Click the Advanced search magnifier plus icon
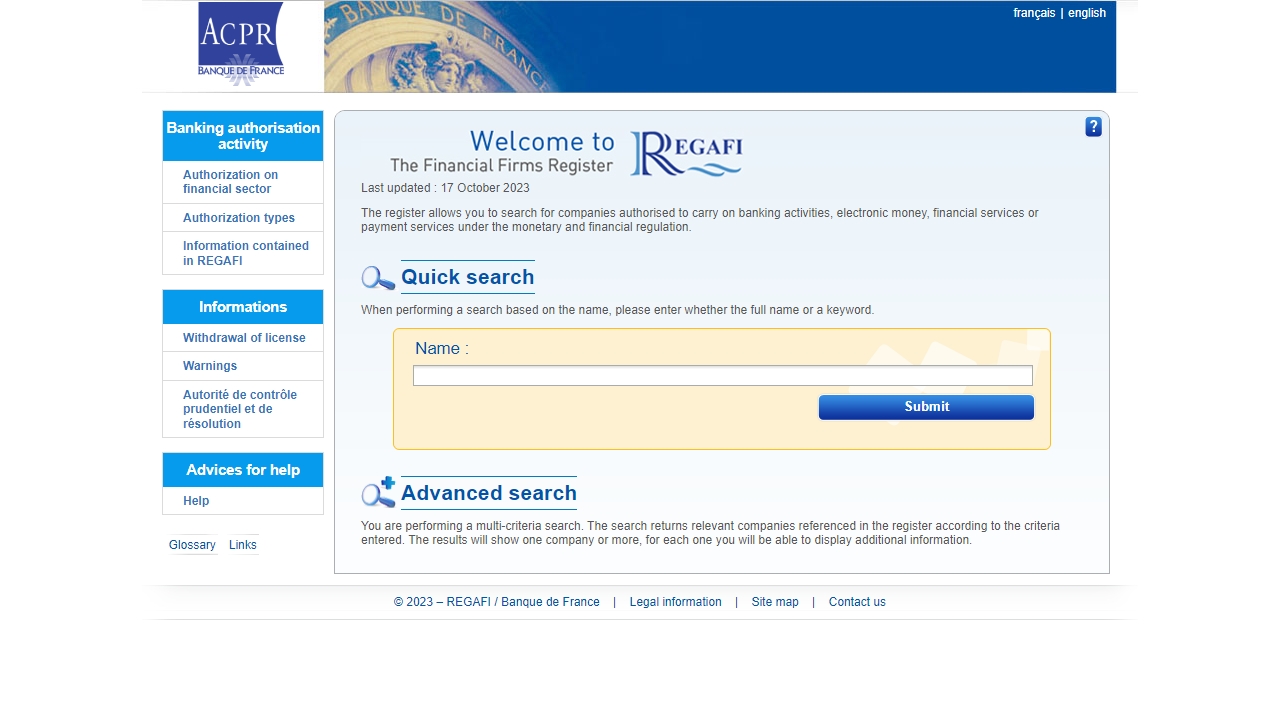Screen dimensions: 1280x720 click(x=378, y=493)
